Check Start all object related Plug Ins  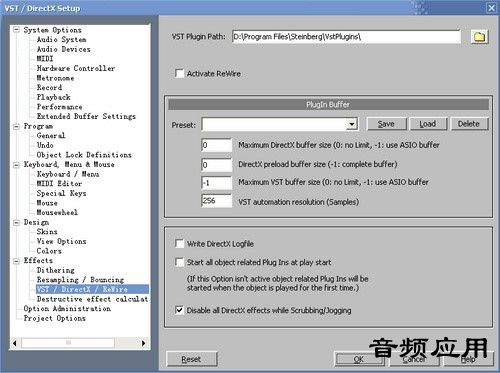coord(179,262)
